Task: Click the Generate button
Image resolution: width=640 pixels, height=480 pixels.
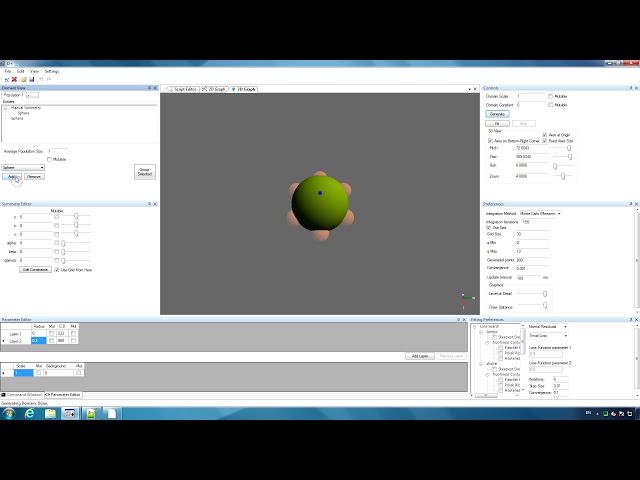Action: click(x=497, y=114)
